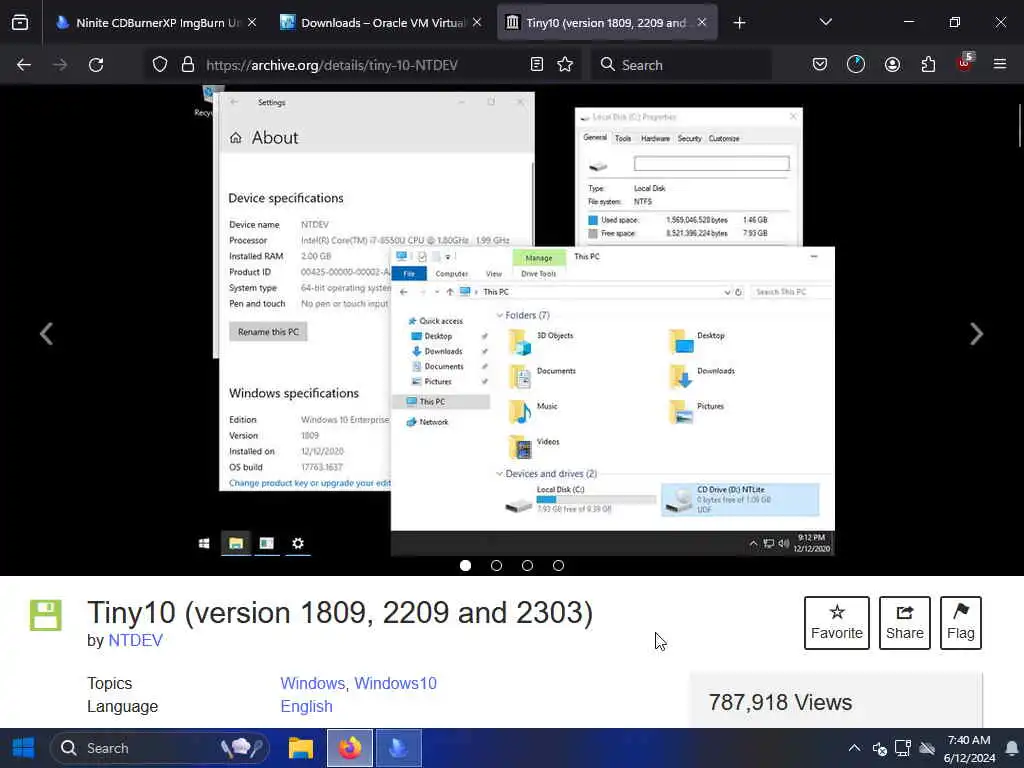Viewport: 1024px width, 768px height.
Task: Open the taskbar clock showing 7:40 AM
Action: (970, 748)
